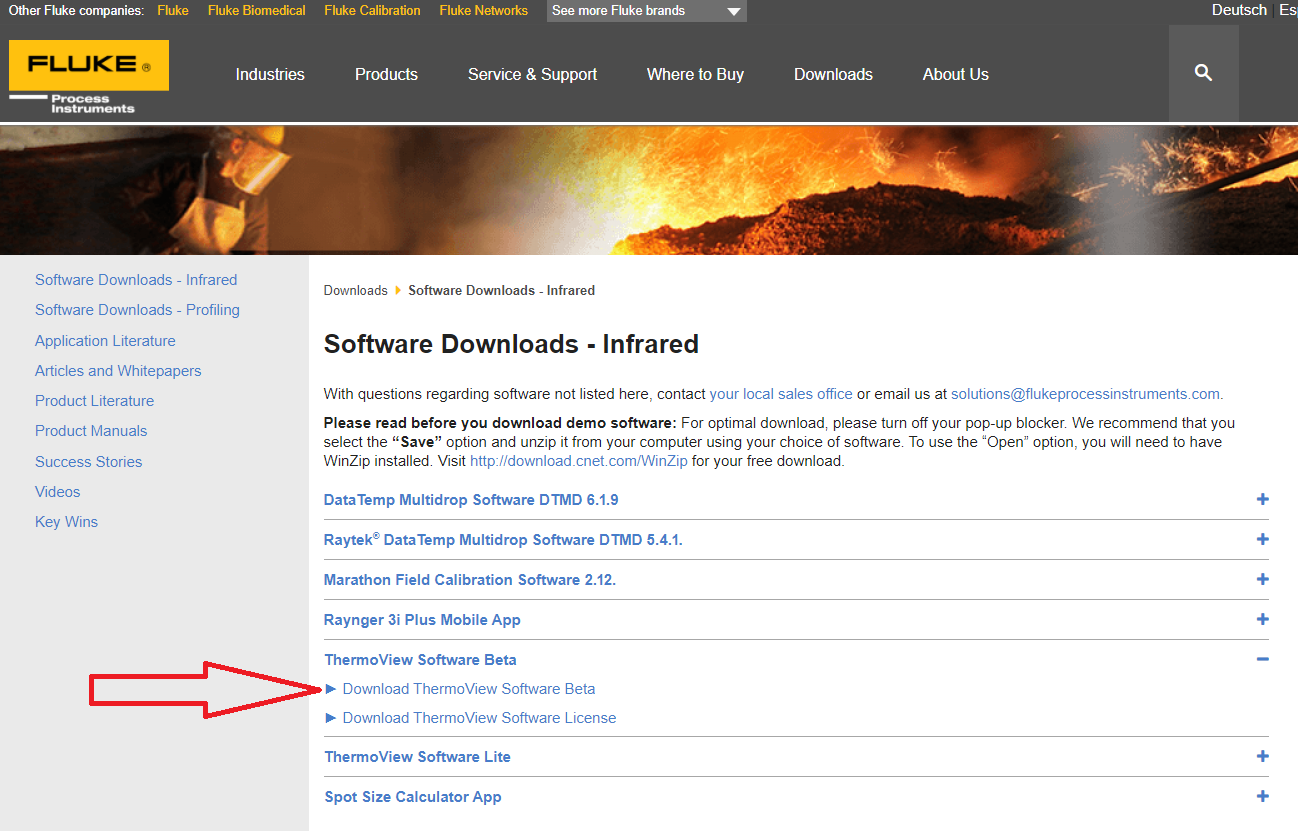Click ThermoView Software Beta section title
Screen dimensions: 1298x833
point(420,660)
